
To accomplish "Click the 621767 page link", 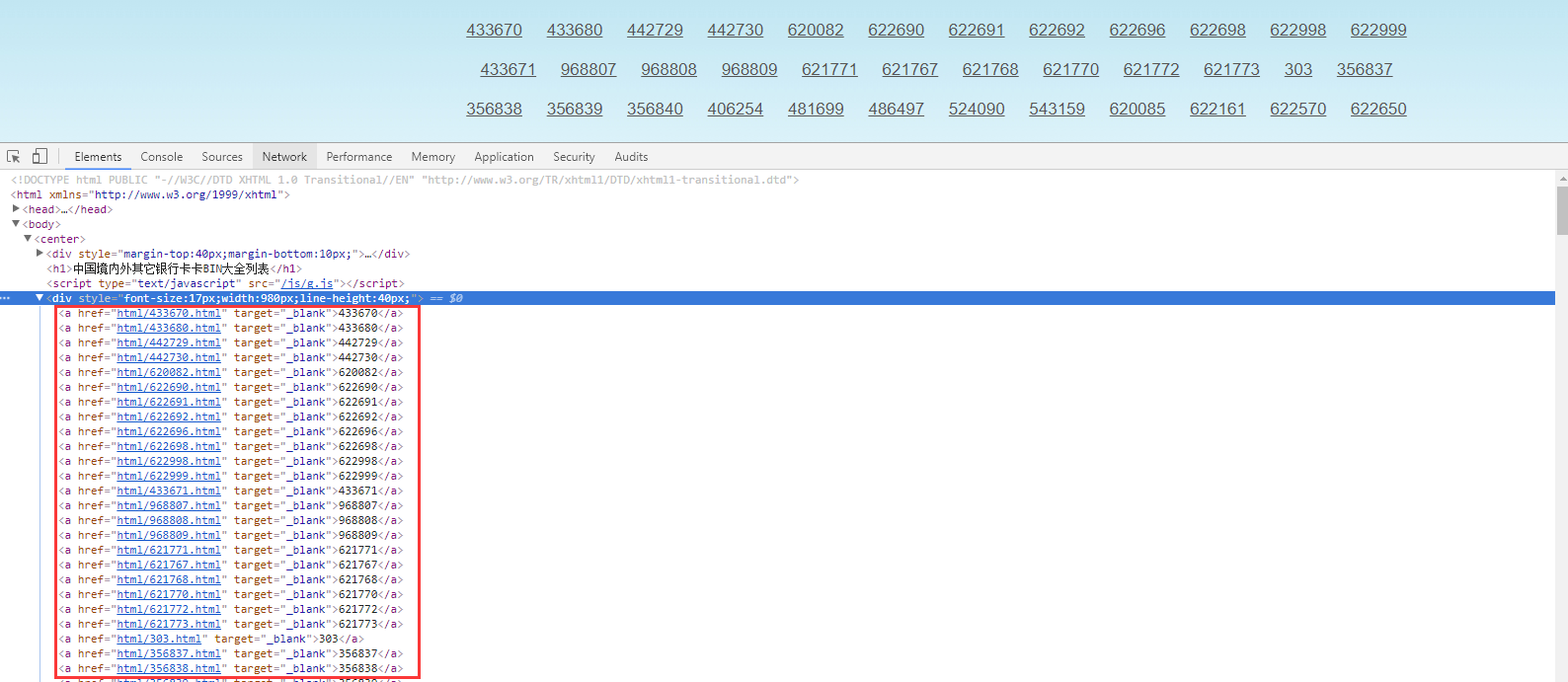I will click(x=910, y=70).
